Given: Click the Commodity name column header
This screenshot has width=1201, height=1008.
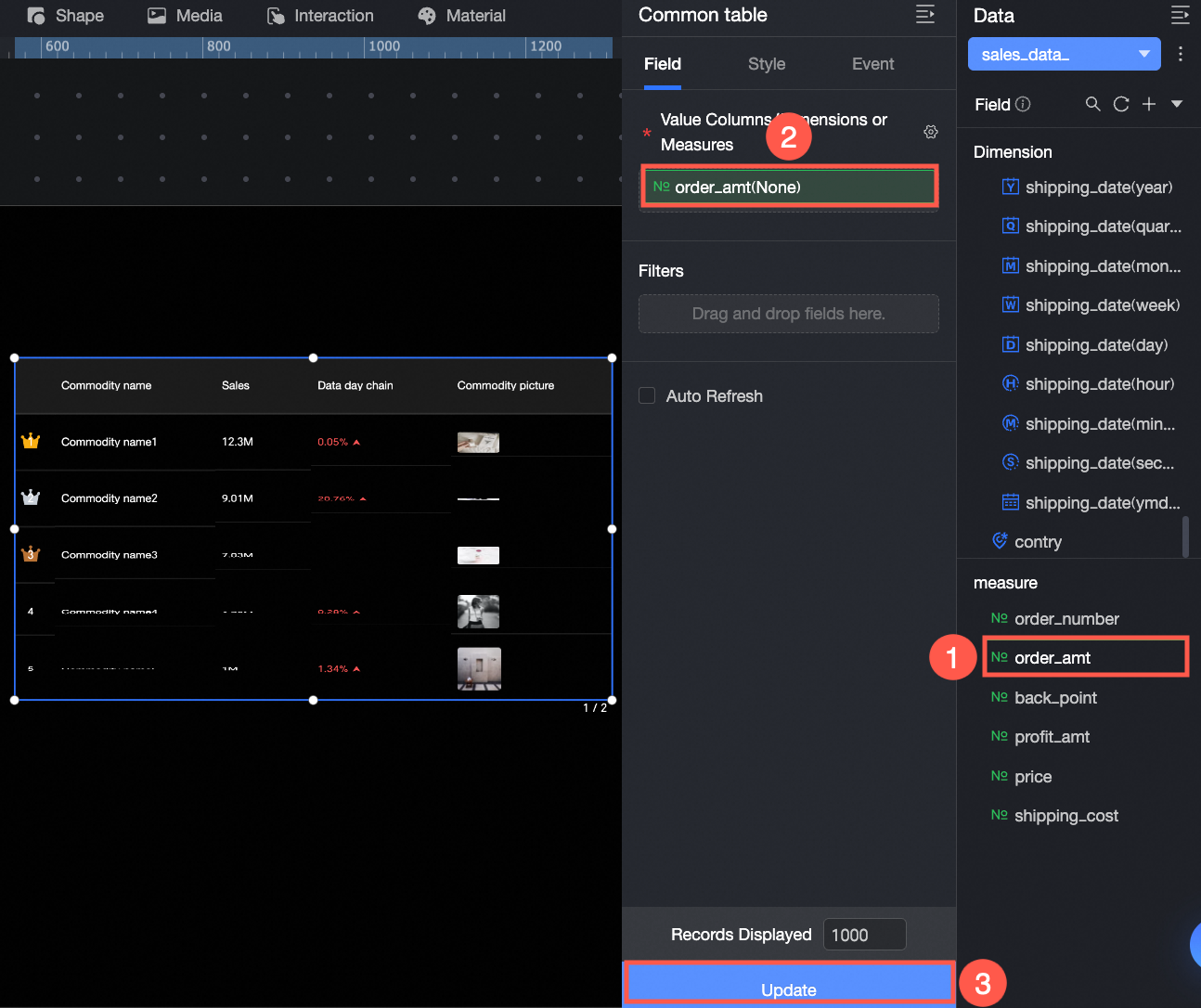Looking at the screenshot, I should click(106, 385).
